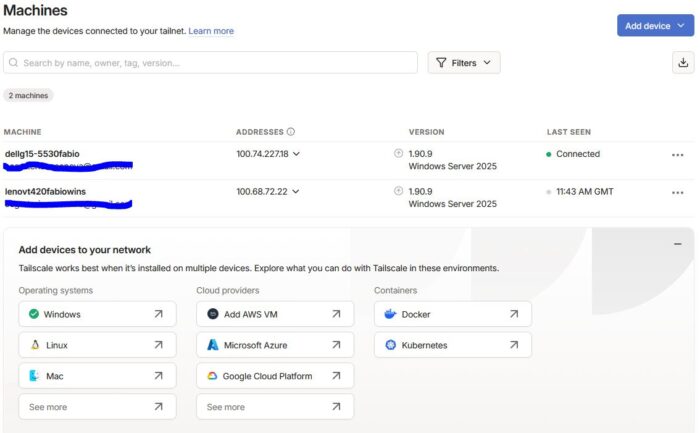The height and width of the screenshot is (433, 700).
Task: Open the Google Cloud Platform card
Action: [275, 375]
